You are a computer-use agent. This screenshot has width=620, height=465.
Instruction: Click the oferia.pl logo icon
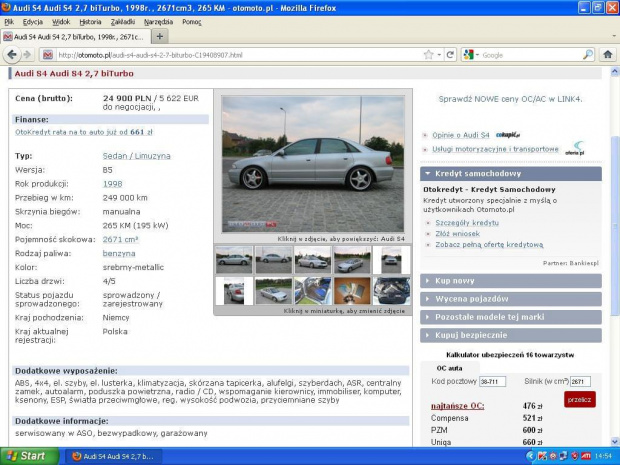(575, 148)
